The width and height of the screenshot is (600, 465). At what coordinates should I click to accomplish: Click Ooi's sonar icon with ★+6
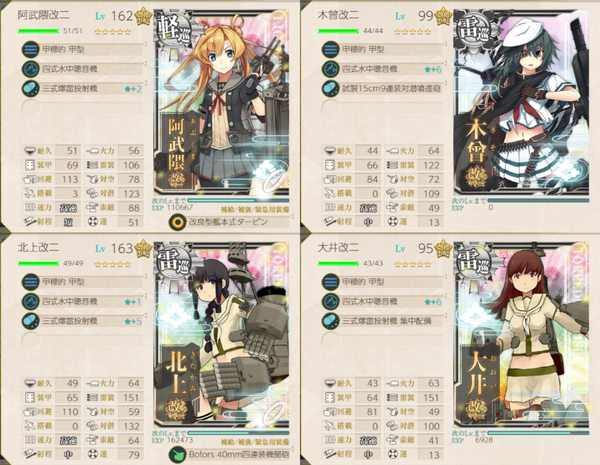pyautogui.click(x=331, y=302)
